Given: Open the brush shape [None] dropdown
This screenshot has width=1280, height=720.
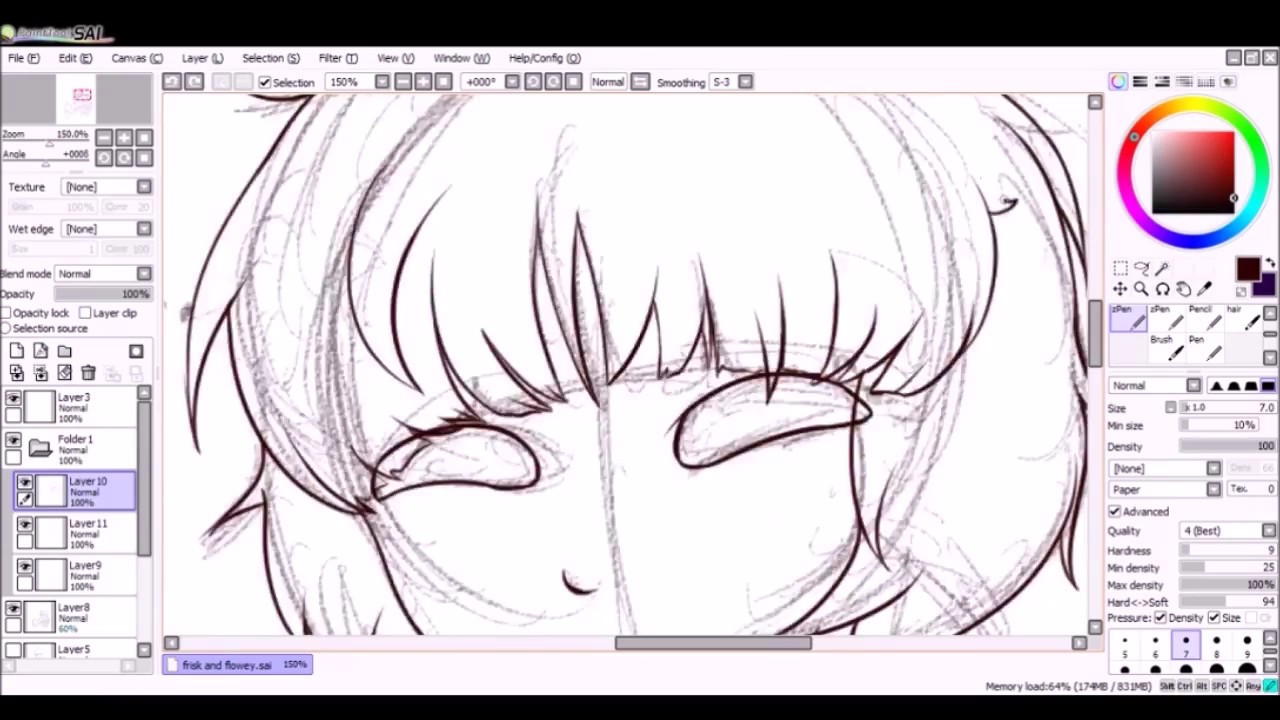Looking at the screenshot, I should [x=1214, y=469].
